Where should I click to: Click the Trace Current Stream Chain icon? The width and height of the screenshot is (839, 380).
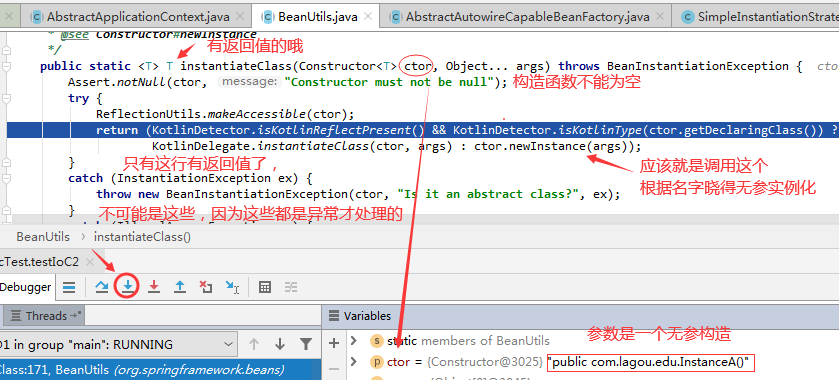pos(291,287)
